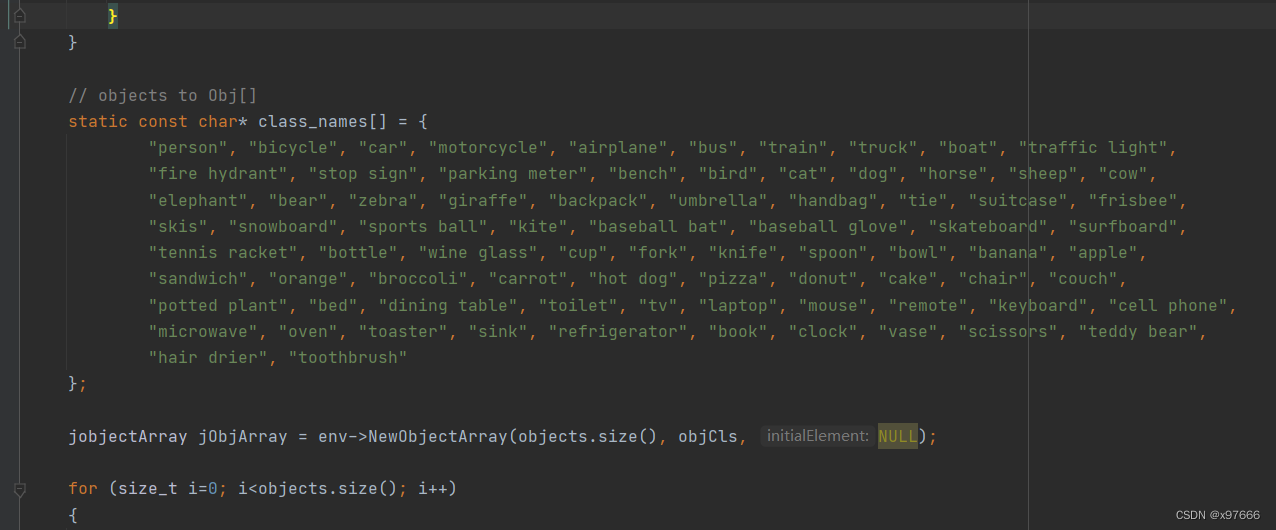This screenshot has width=1276, height=530.
Task: Click the "umbrella" string literal
Action: tap(718, 200)
